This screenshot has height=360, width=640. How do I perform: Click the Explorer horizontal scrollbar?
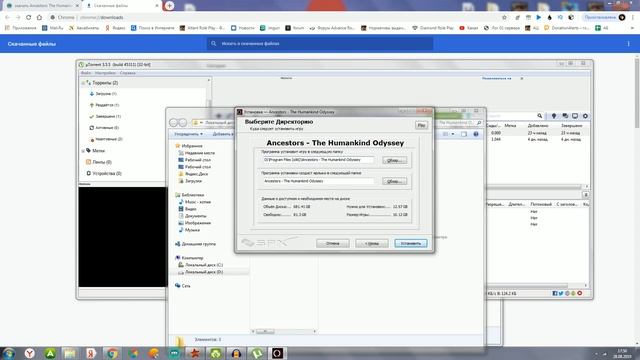coord(284,331)
